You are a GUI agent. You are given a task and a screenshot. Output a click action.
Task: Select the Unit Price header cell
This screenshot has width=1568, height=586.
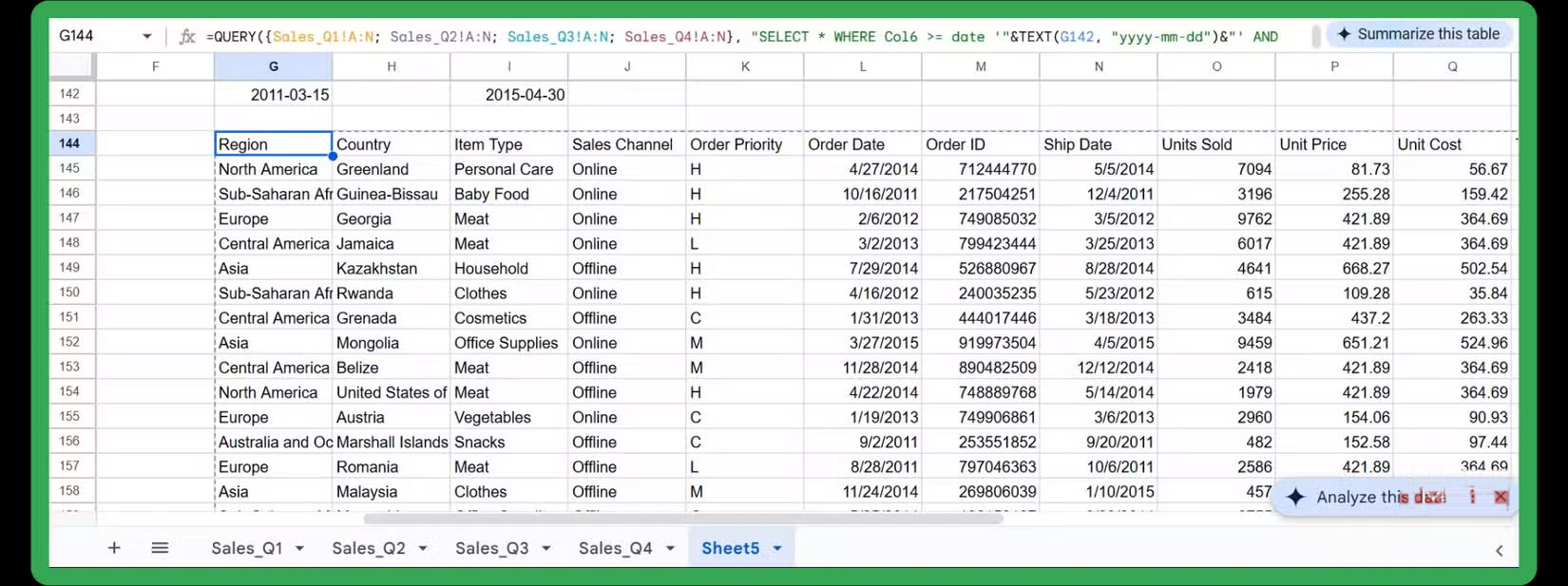(1334, 144)
